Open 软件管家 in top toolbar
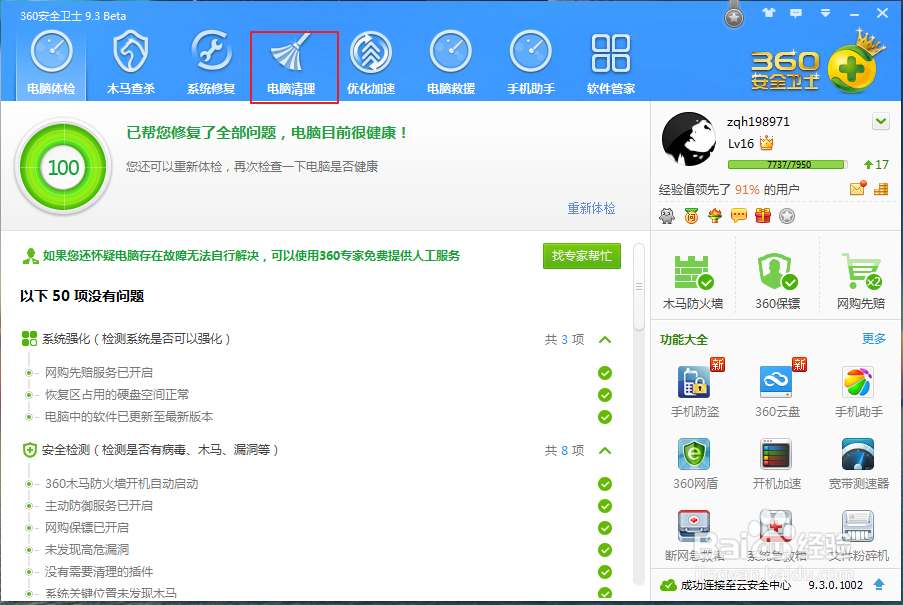Viewport: 903px width, 605px height. click(x=611, y=64)
